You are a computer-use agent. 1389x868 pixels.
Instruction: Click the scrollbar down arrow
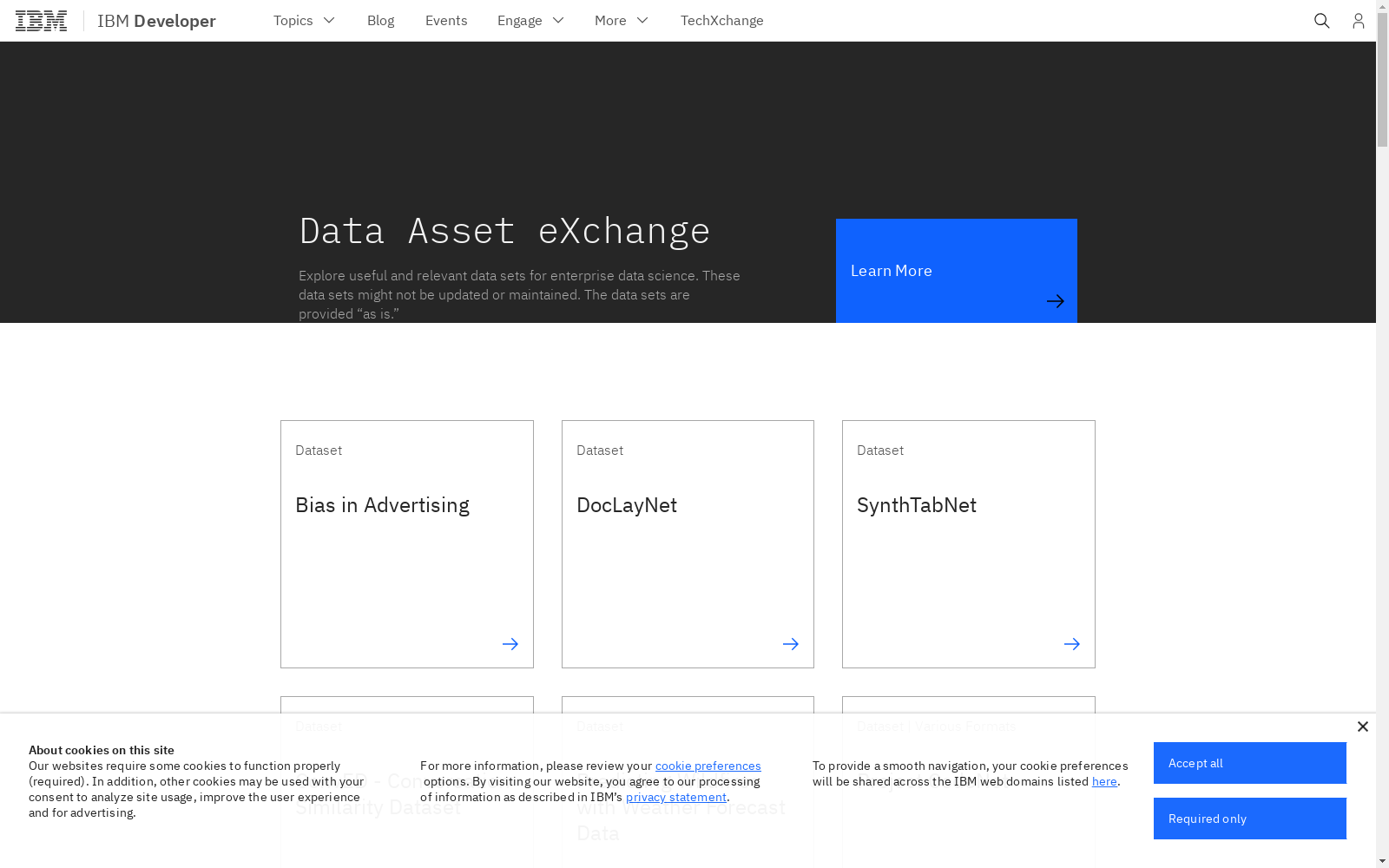pos(1382,861)
